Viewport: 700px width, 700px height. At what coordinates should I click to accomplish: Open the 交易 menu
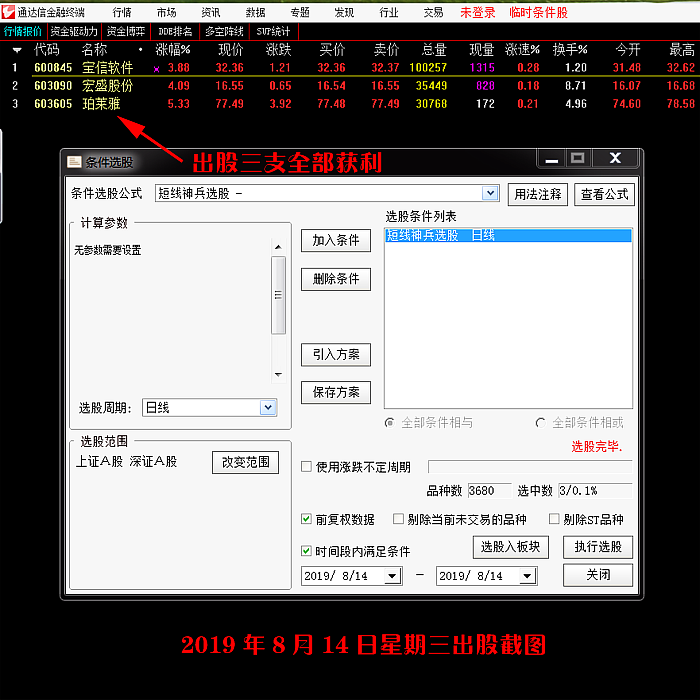433,12
